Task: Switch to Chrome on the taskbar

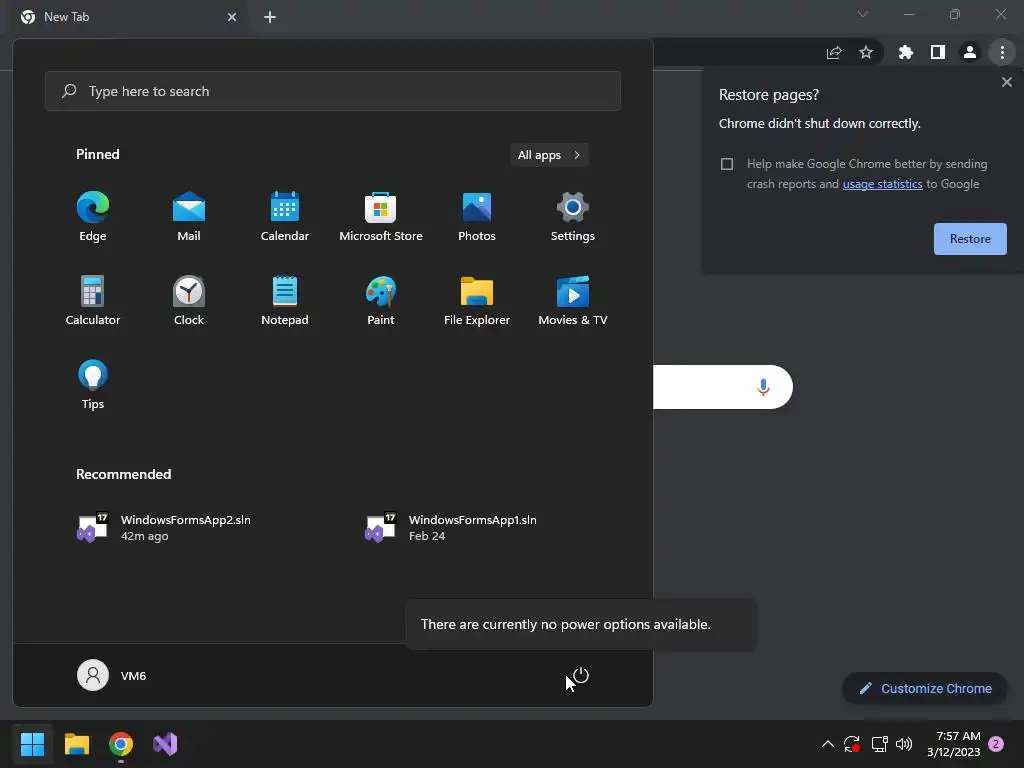Action: click(x=121, y=744)
